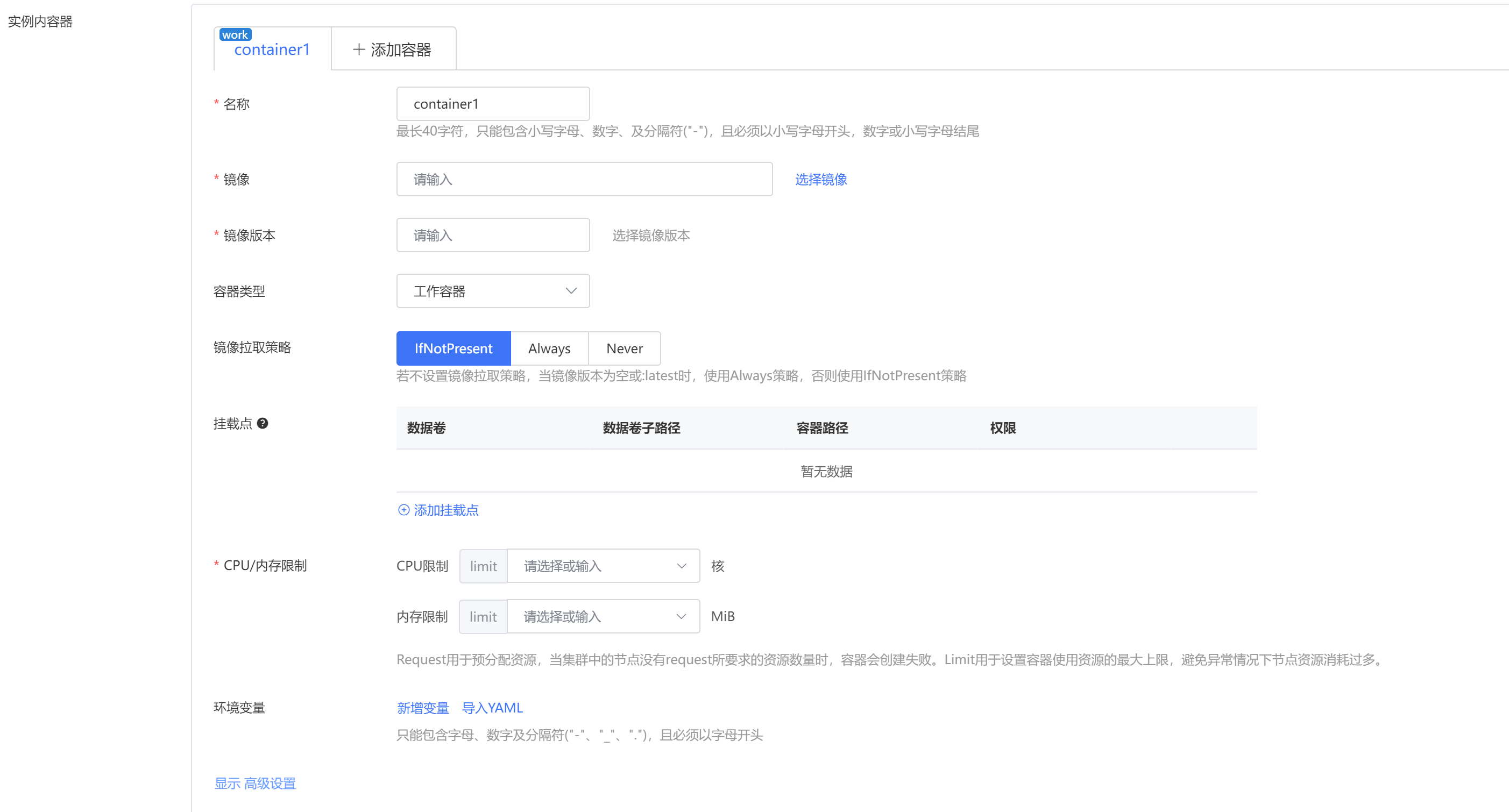Switch to the container1 tab
Viewport: 1509px width, 812px height.
272,48
